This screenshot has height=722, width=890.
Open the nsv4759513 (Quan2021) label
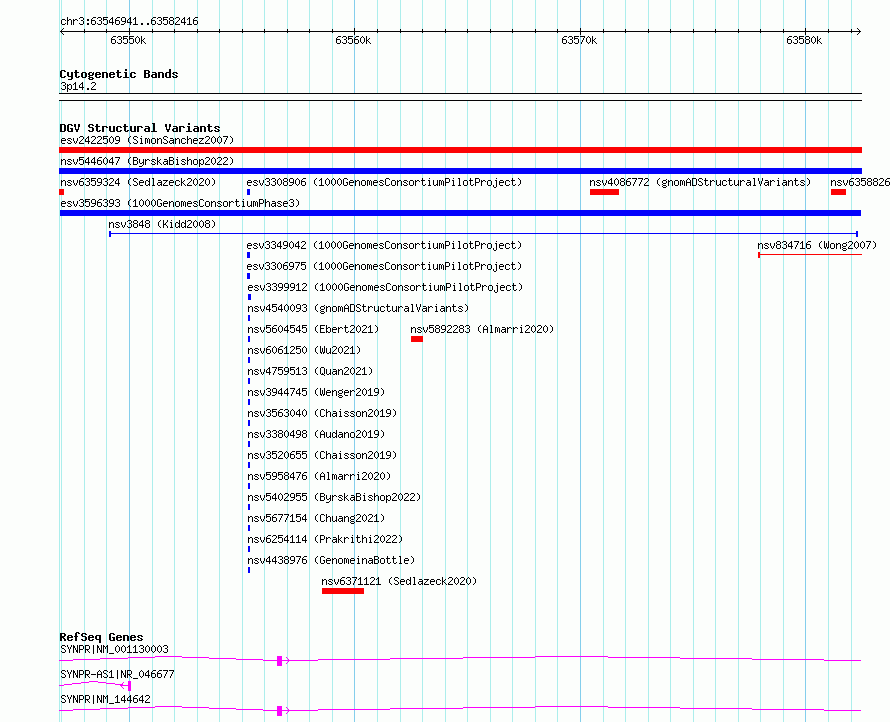tap(310, 371)
